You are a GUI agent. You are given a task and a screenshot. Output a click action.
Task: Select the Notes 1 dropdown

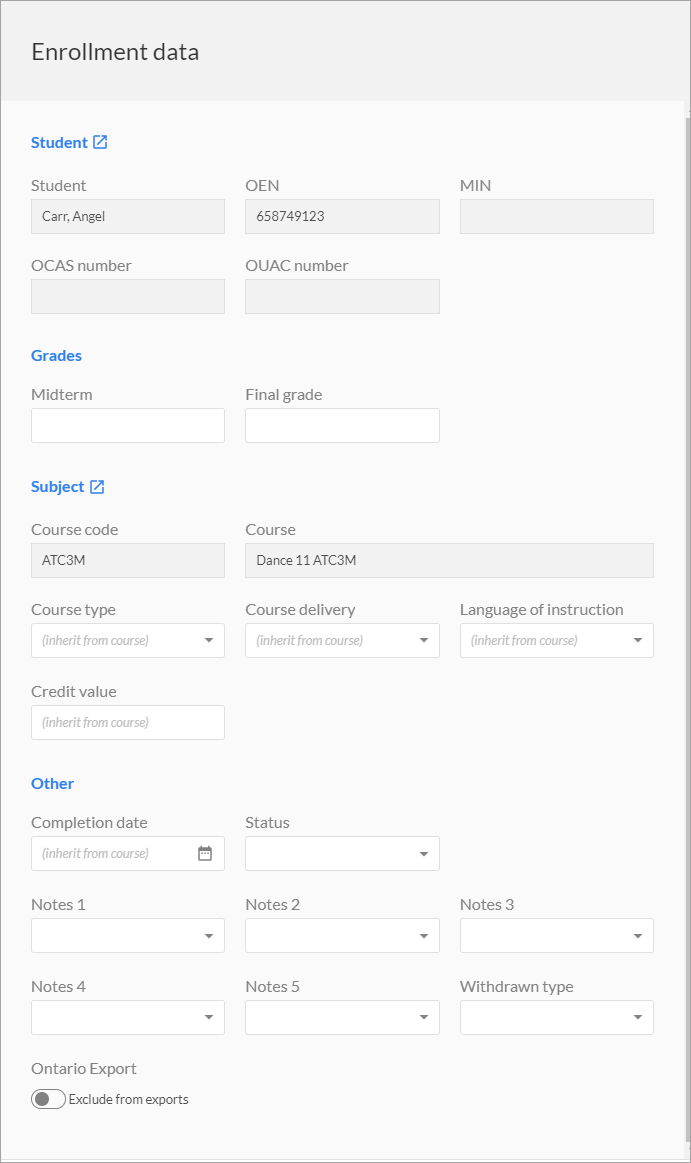point(128,935)
